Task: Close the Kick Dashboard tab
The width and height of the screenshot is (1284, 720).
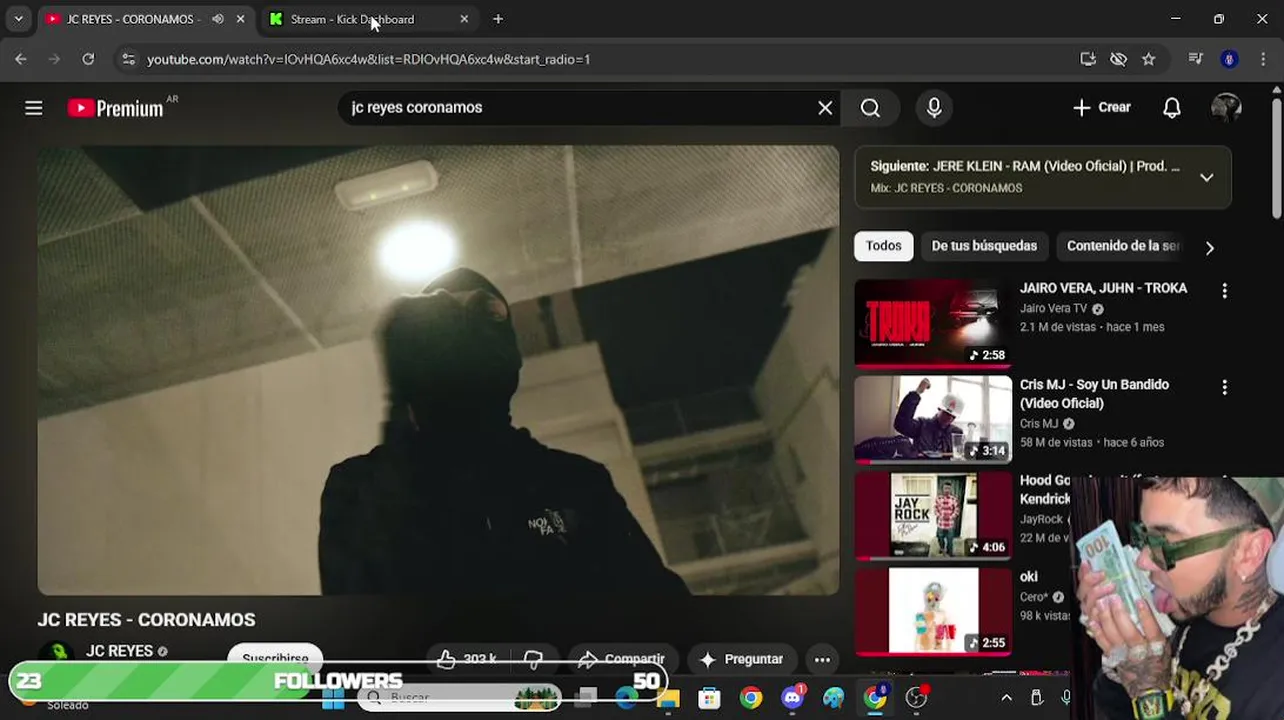Action: tap(464, 19)
